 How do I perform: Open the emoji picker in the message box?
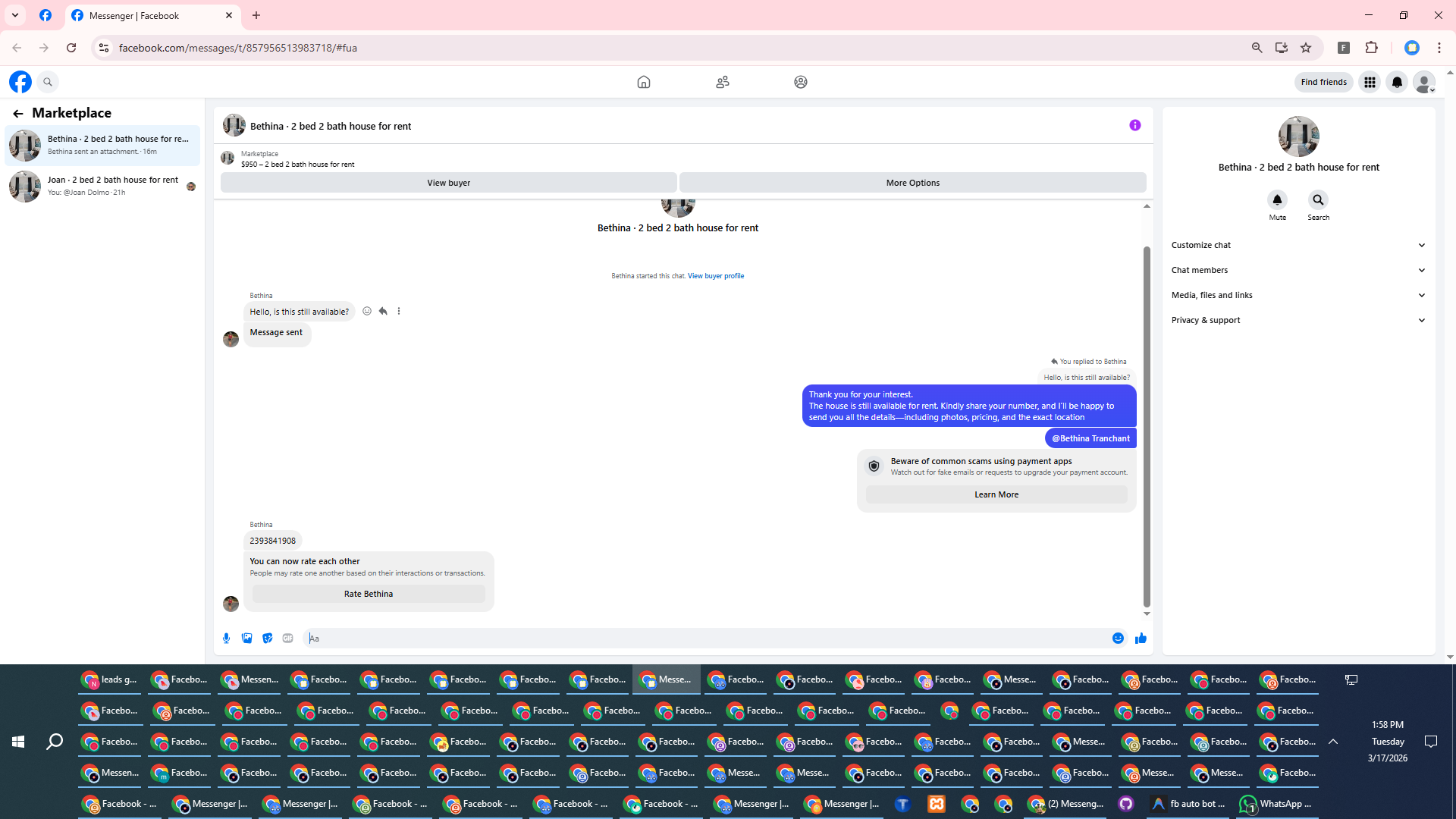point(1118,639)
